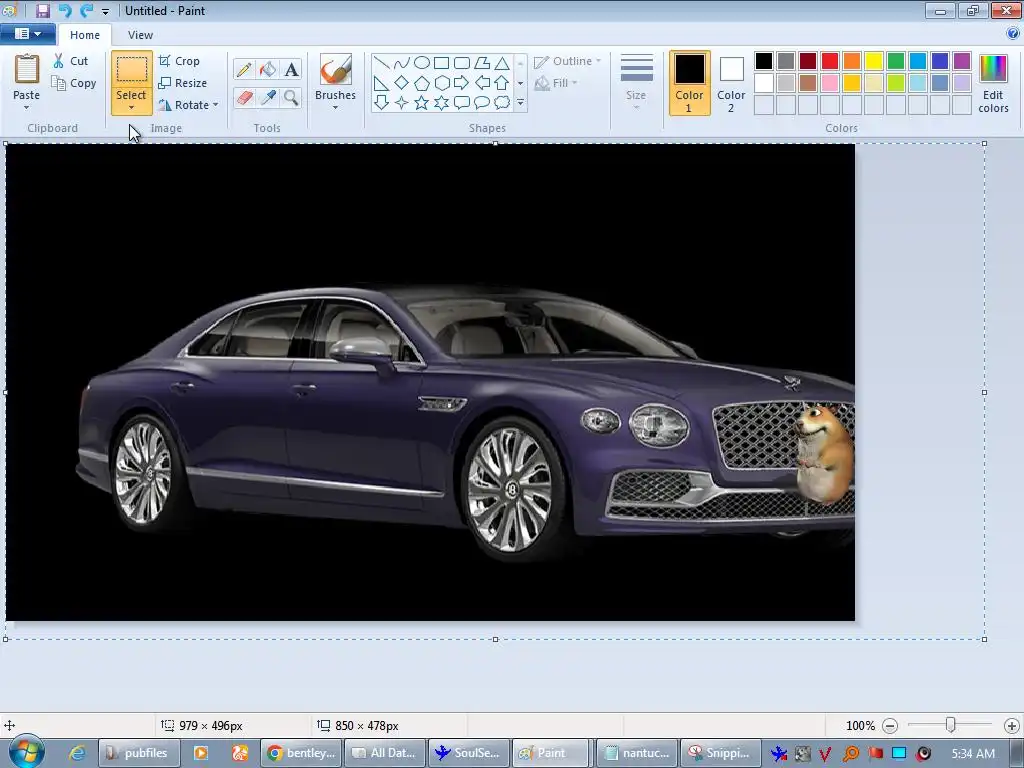Choose the Rounded rectangle shape
Viewport: 1024px width, 768px height.
click(x=462, y=63)
